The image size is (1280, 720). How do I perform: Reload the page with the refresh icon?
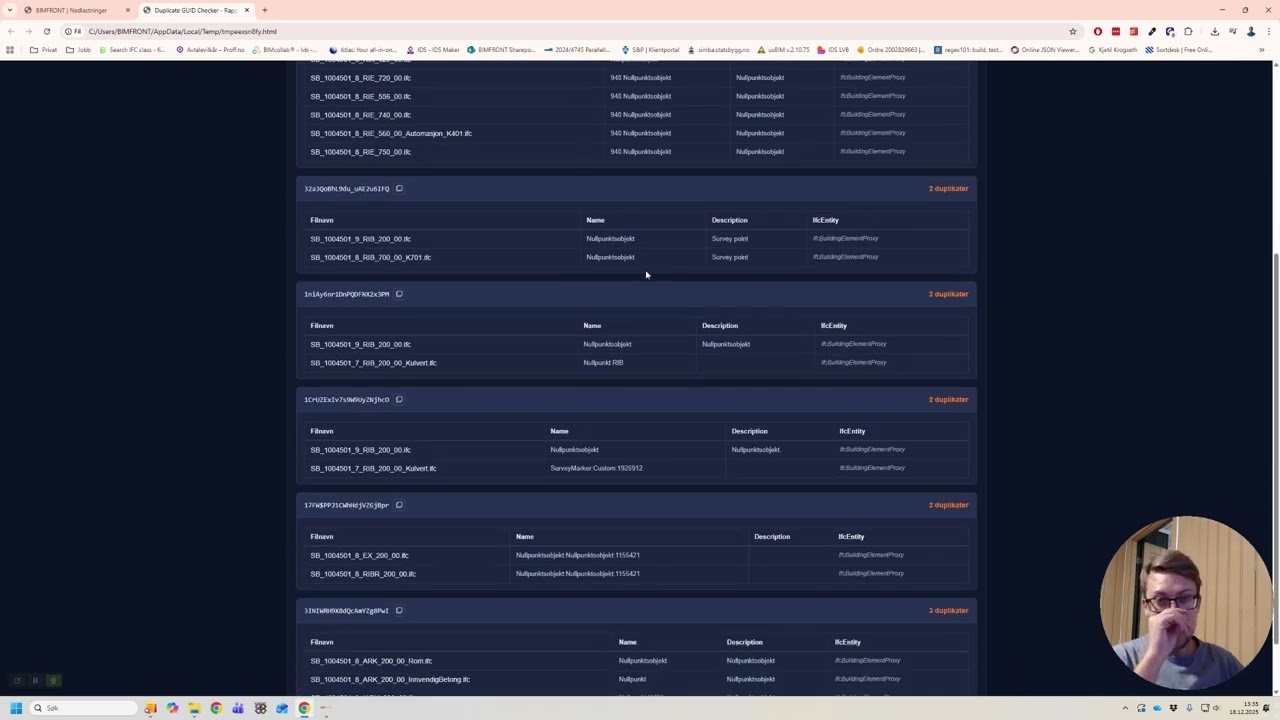(x=46, y=31)
